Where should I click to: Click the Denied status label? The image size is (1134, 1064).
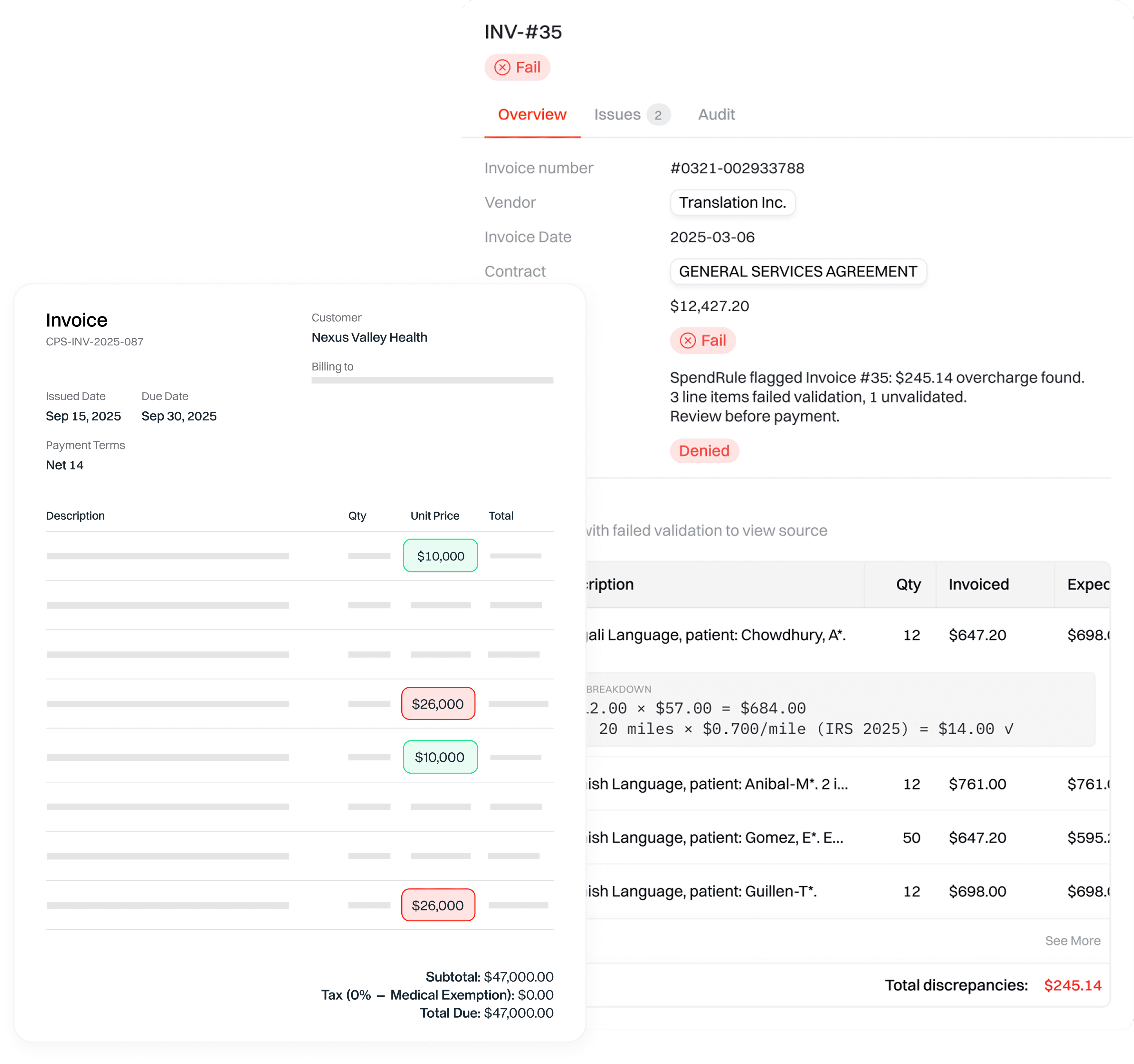click(x=704, y=450)
